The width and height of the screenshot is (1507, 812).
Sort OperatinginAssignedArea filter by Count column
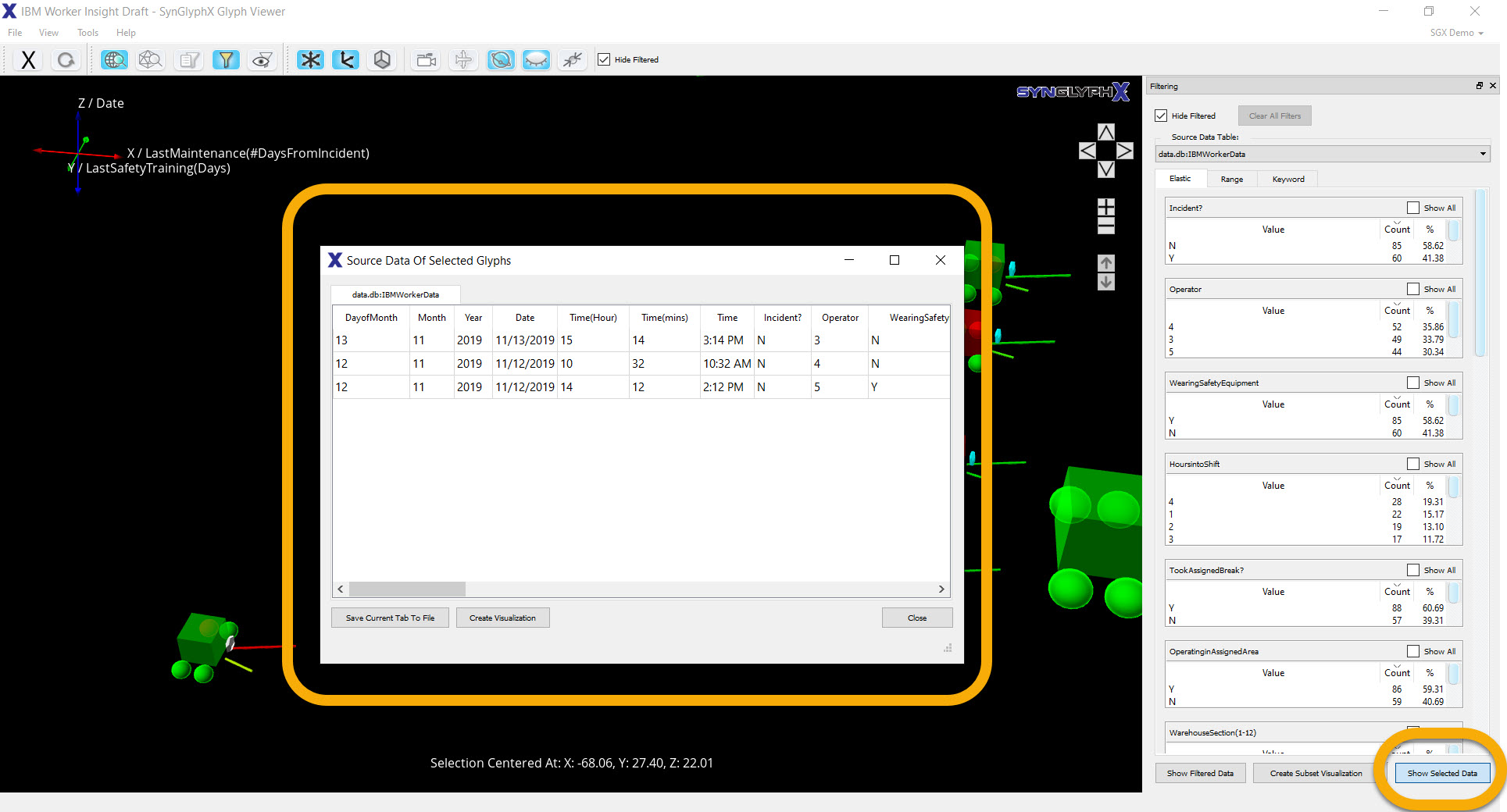tap(1397, 673)
